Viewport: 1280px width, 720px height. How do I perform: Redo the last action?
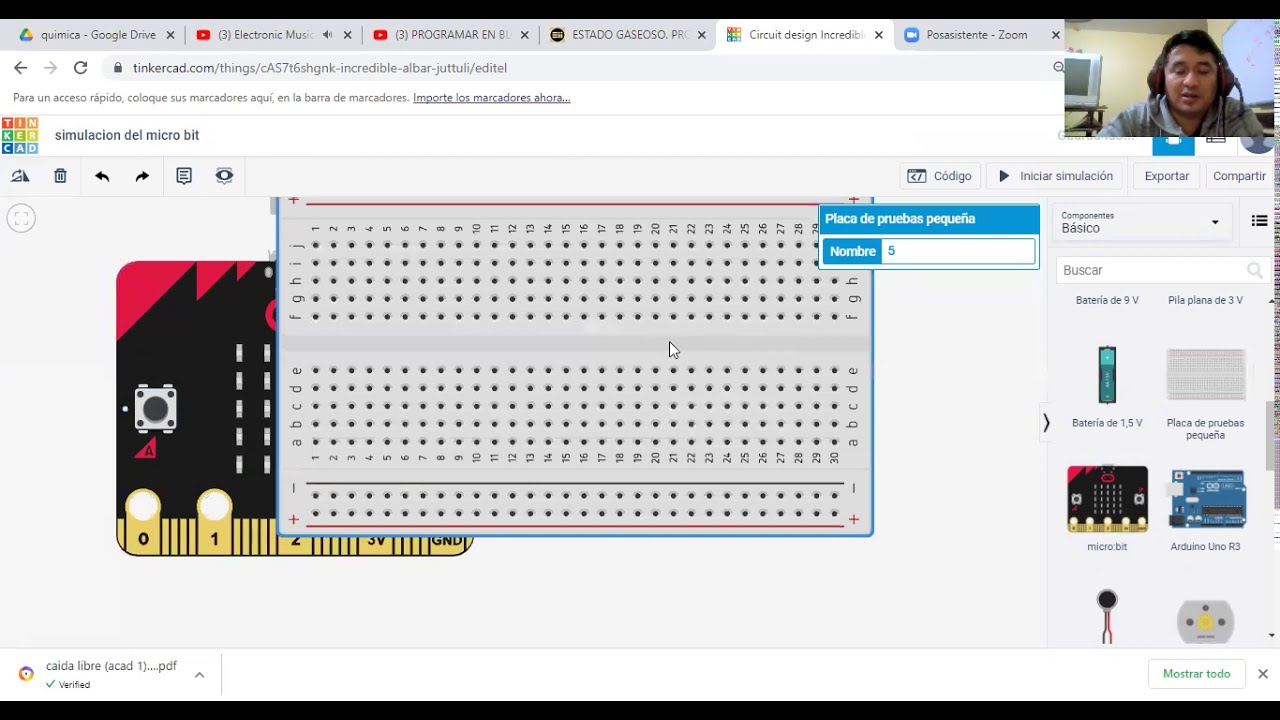tap(142, 176)
